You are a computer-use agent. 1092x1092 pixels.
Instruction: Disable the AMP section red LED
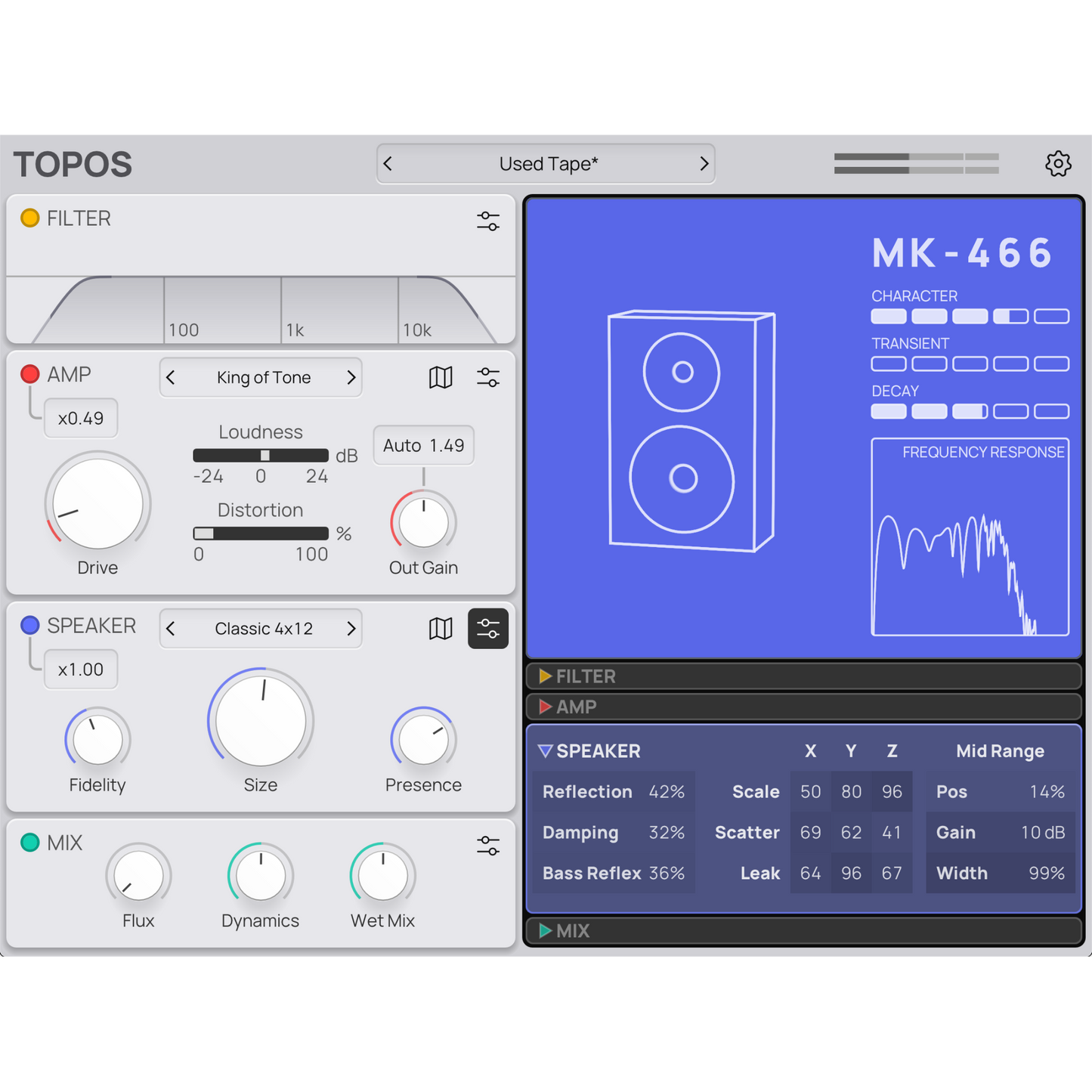30,374
